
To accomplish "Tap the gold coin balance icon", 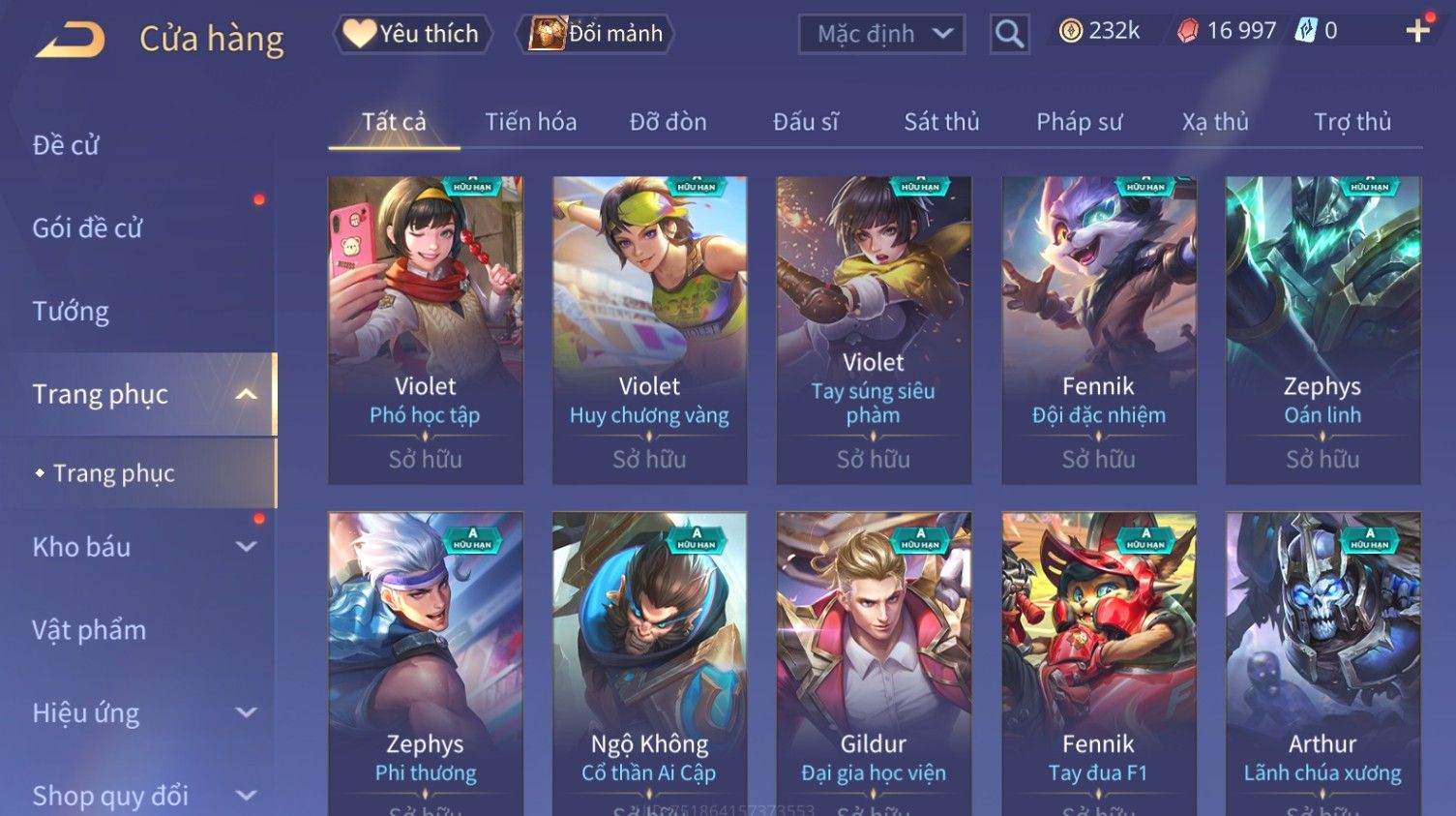I will click(1070, 32).
